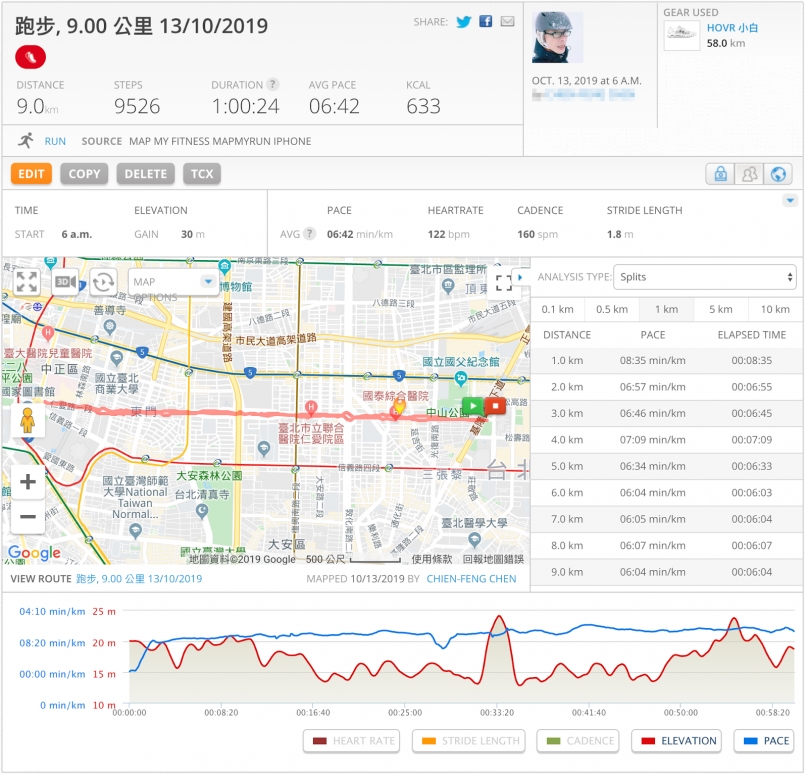This screenshot has height=774, width=805.
Task: Collapse stats panel with blue arrow
Action: coord(790,200)
